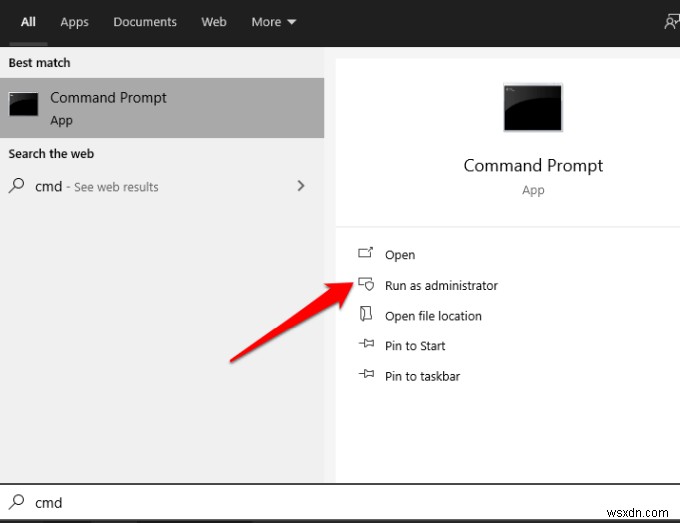Select Pin to Start option
Image resolution: width=680 pixels, height=523 pixels.
click(415, 346)
